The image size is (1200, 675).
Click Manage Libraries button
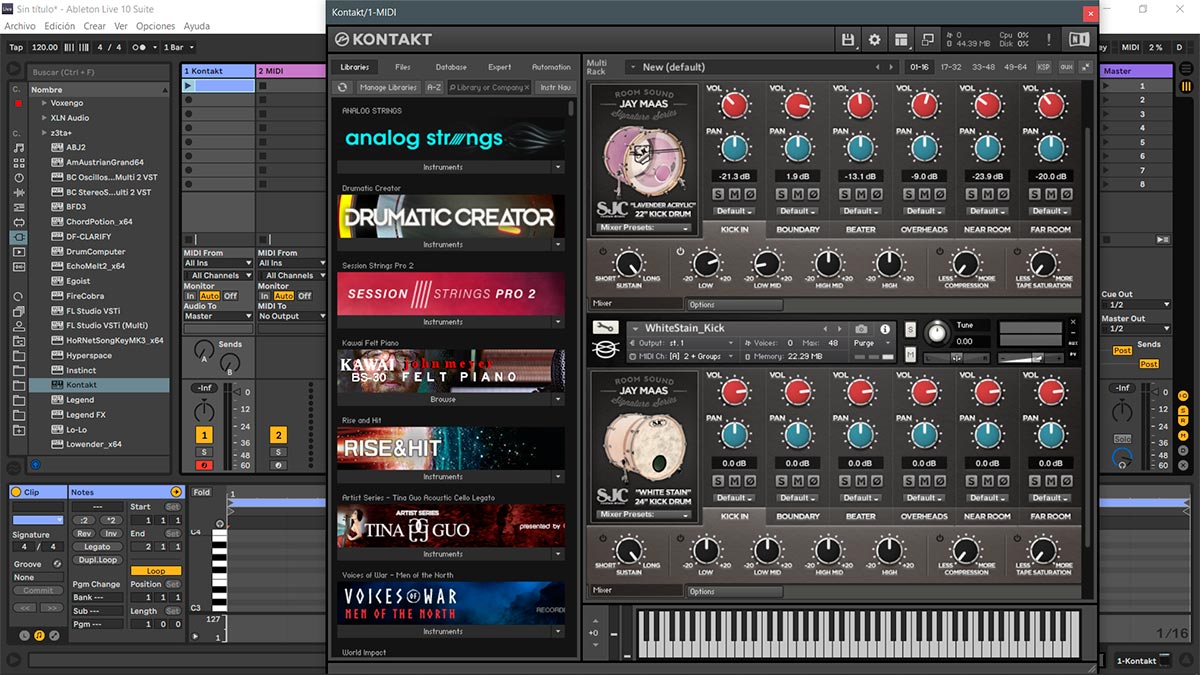(388, 87)
